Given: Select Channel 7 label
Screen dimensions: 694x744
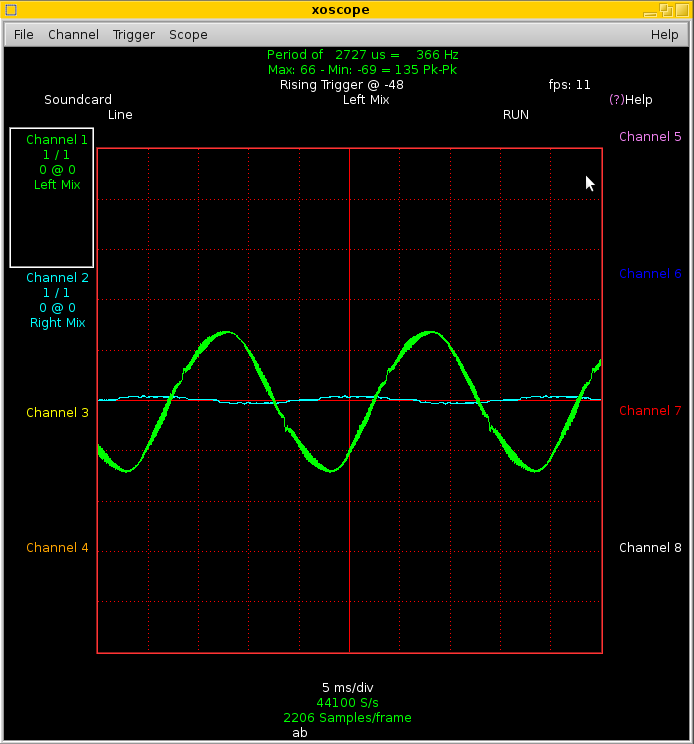Looking at the screenshot, I should pyautogui.click(x=650, y=411).
